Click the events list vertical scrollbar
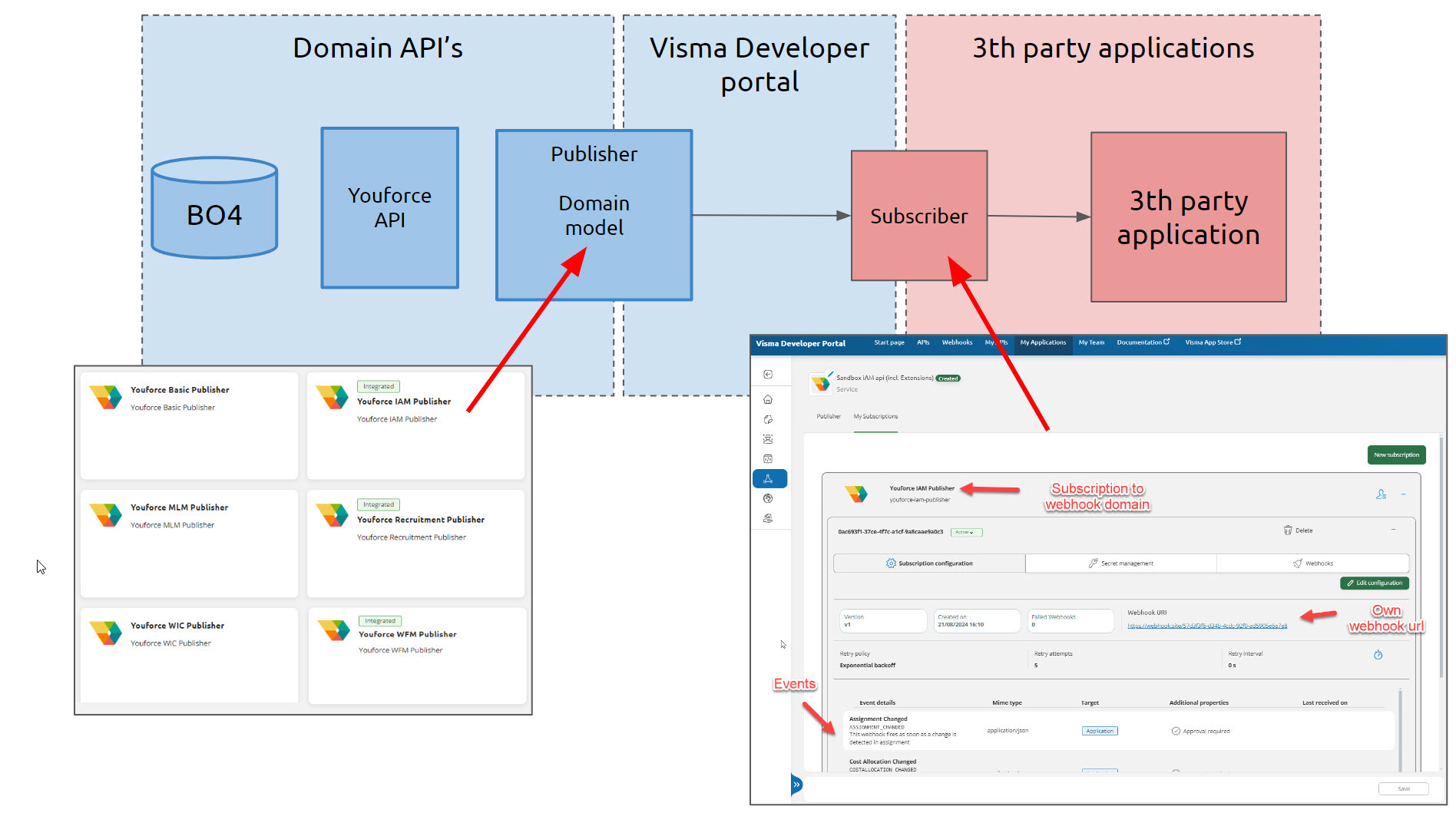Screen dimensions: 1456x813 click(x=1400, y=729)
